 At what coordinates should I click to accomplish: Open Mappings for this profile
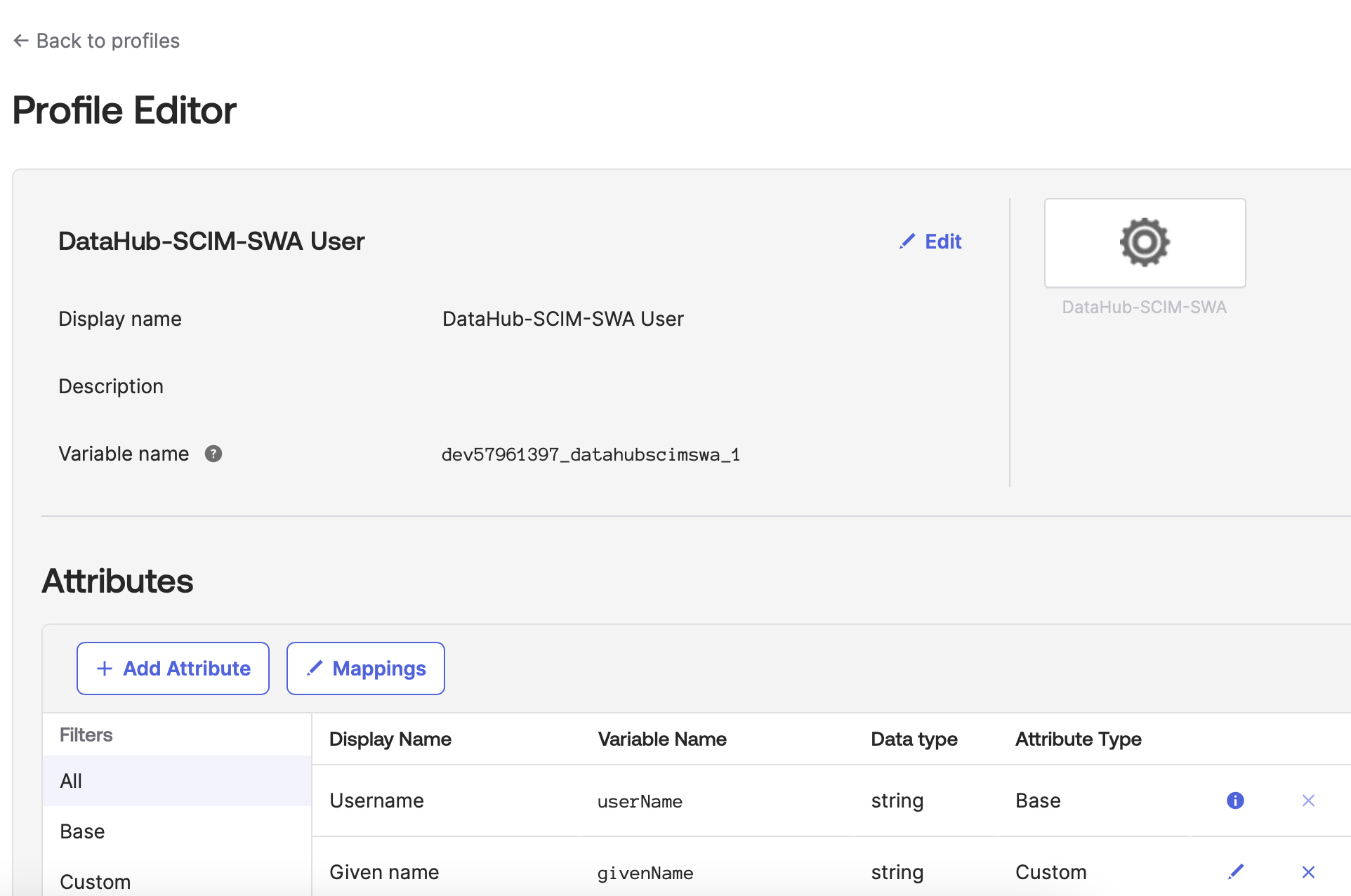click(366, 668)
